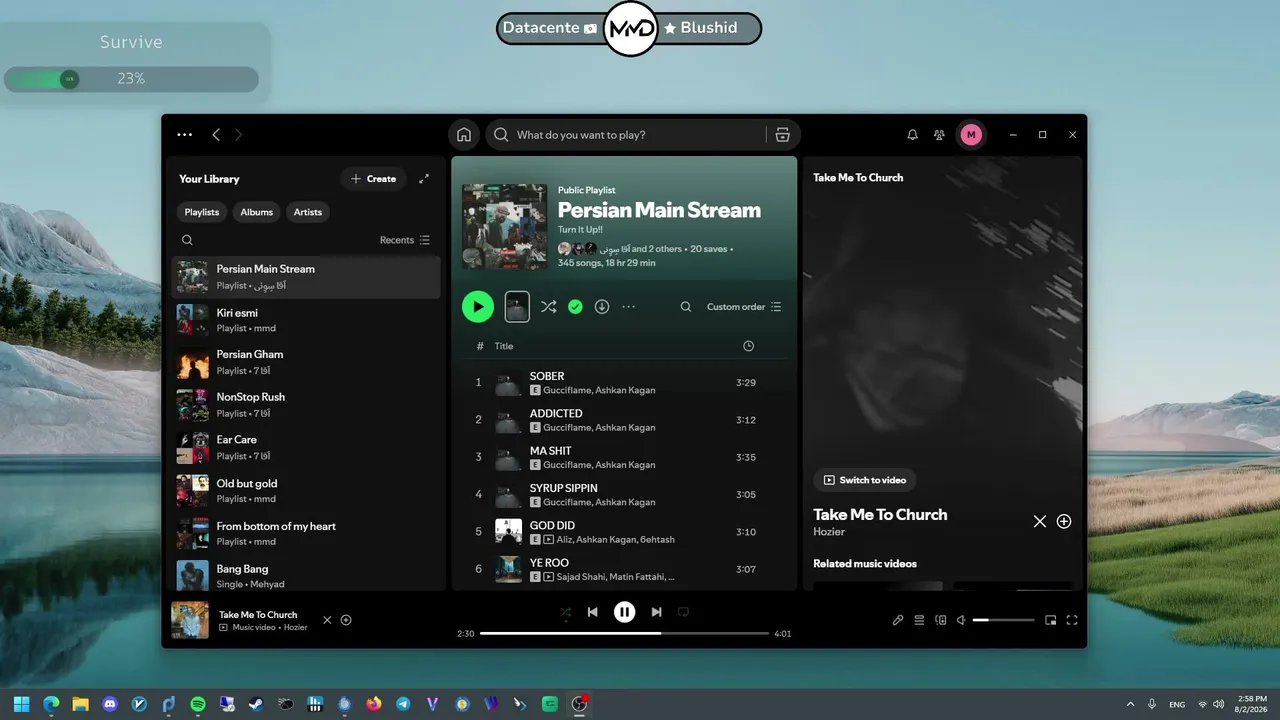Sort tracks by Title column

(x=504, y=346)
